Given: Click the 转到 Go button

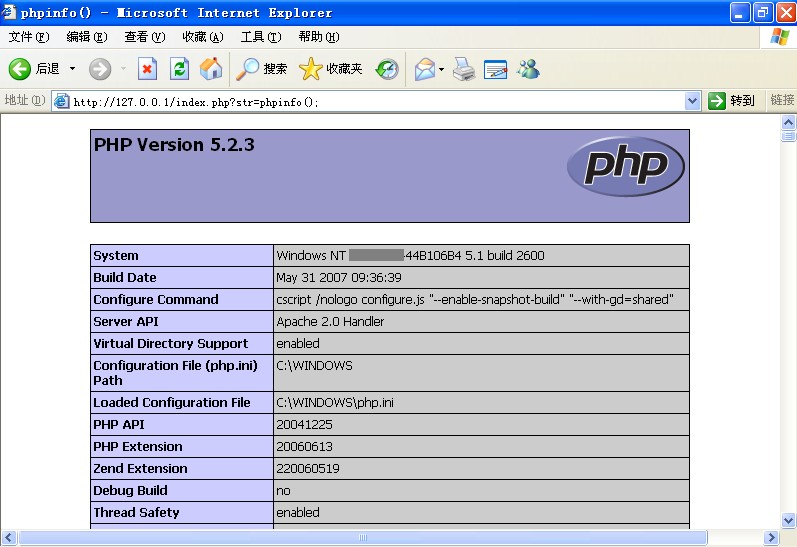Looking at the screenshot, I should (731, 101).
